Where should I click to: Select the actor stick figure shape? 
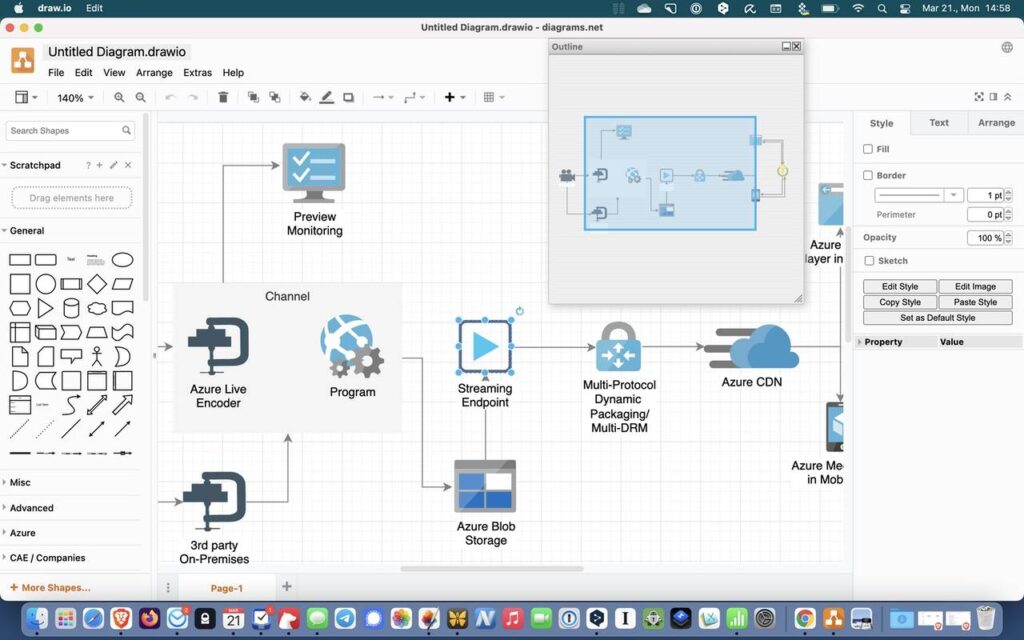click(97, 357)
